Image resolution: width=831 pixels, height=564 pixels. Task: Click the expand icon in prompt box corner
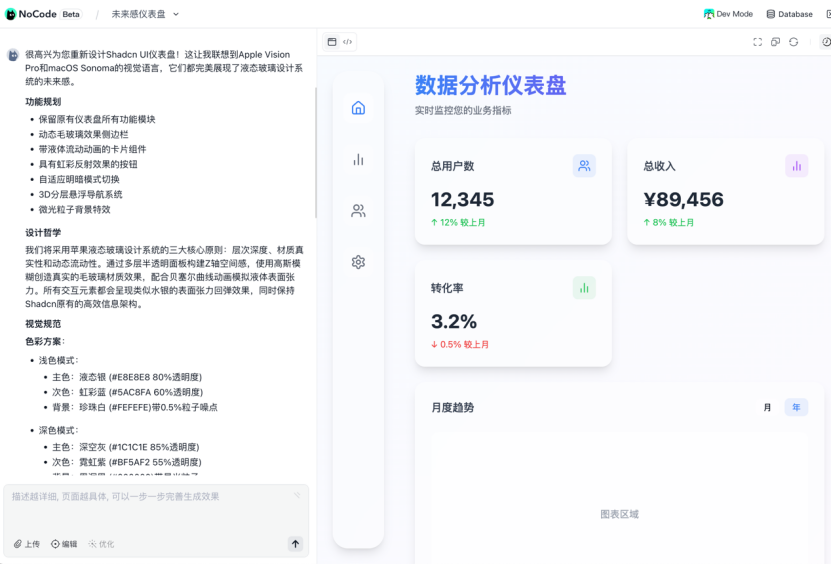click(x=297, y=495)
